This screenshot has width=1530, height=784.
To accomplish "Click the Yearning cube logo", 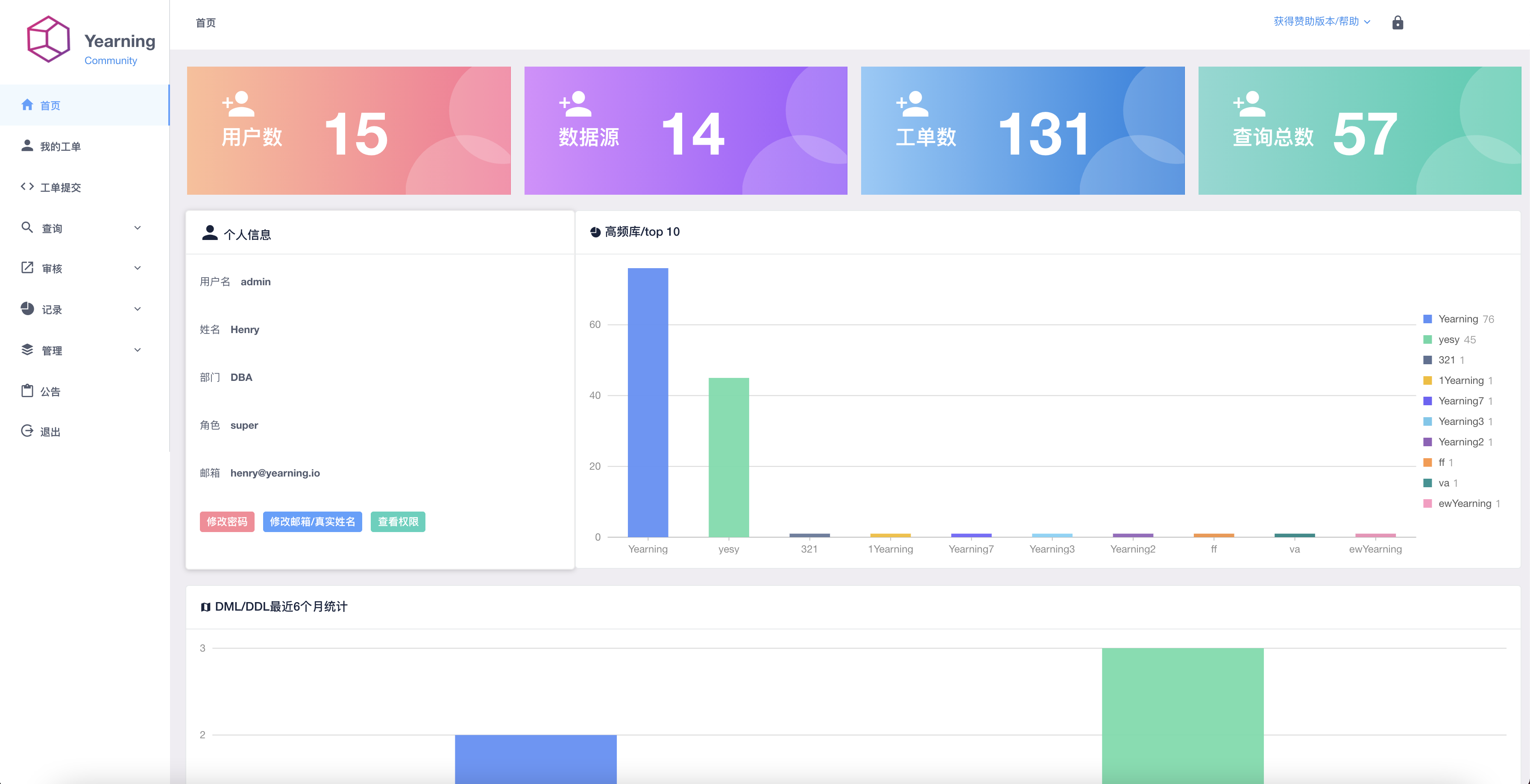I will [x=49, y=38].
